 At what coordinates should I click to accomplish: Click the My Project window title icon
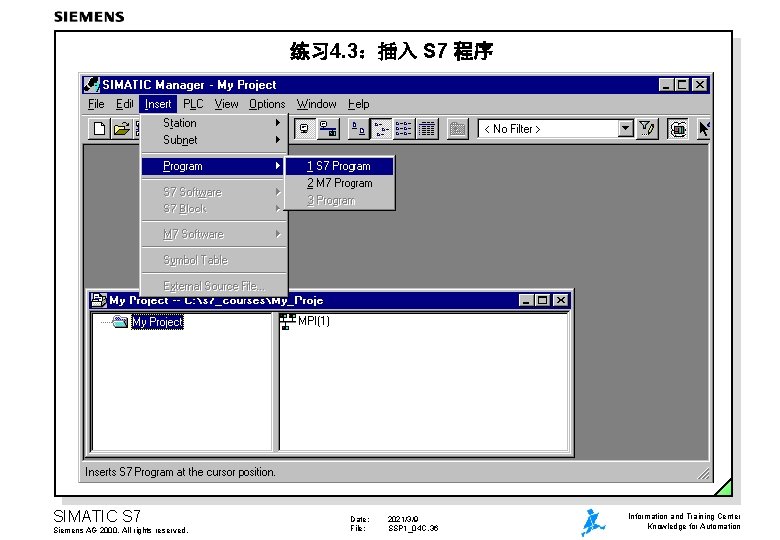coord(98,300)
